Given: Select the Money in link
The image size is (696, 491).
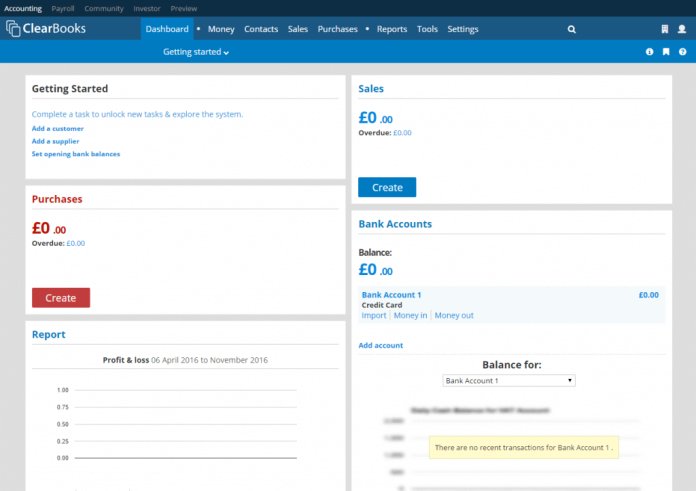Looking at the screenshot, I should pos(410,315).
